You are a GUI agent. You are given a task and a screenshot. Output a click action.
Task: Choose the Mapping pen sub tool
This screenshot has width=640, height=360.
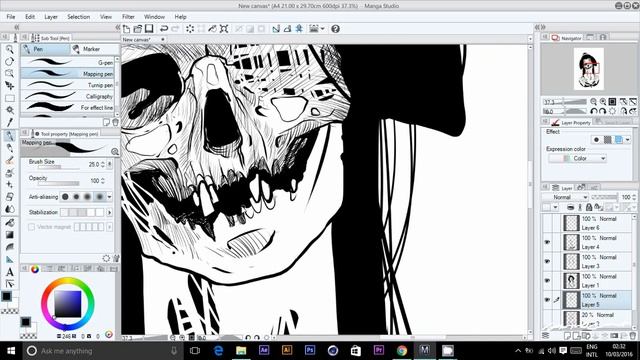[67, 74]
